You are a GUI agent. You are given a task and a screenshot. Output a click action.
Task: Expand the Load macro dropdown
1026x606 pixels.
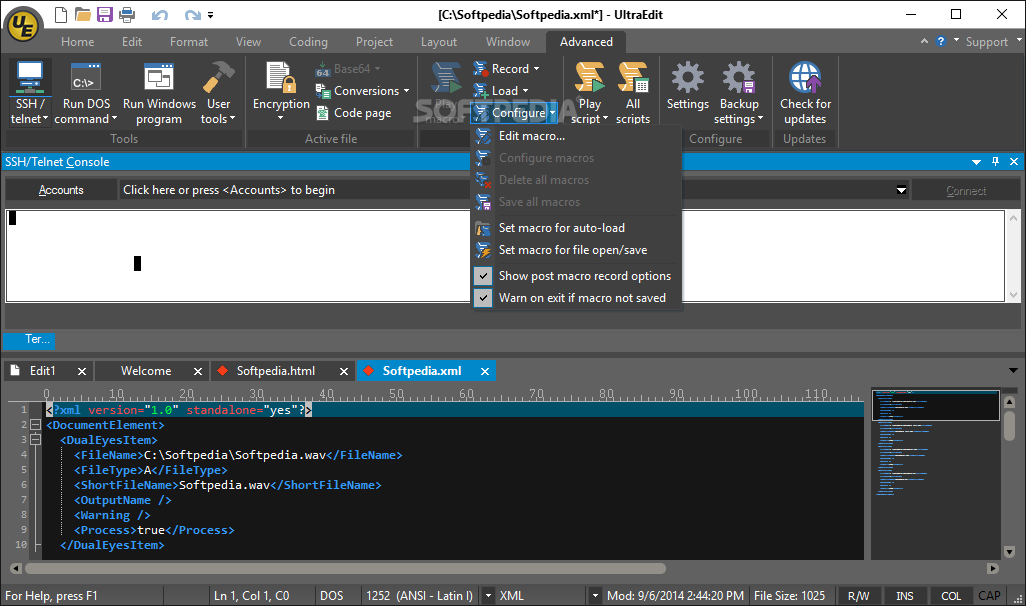click(x=525, y=91)
